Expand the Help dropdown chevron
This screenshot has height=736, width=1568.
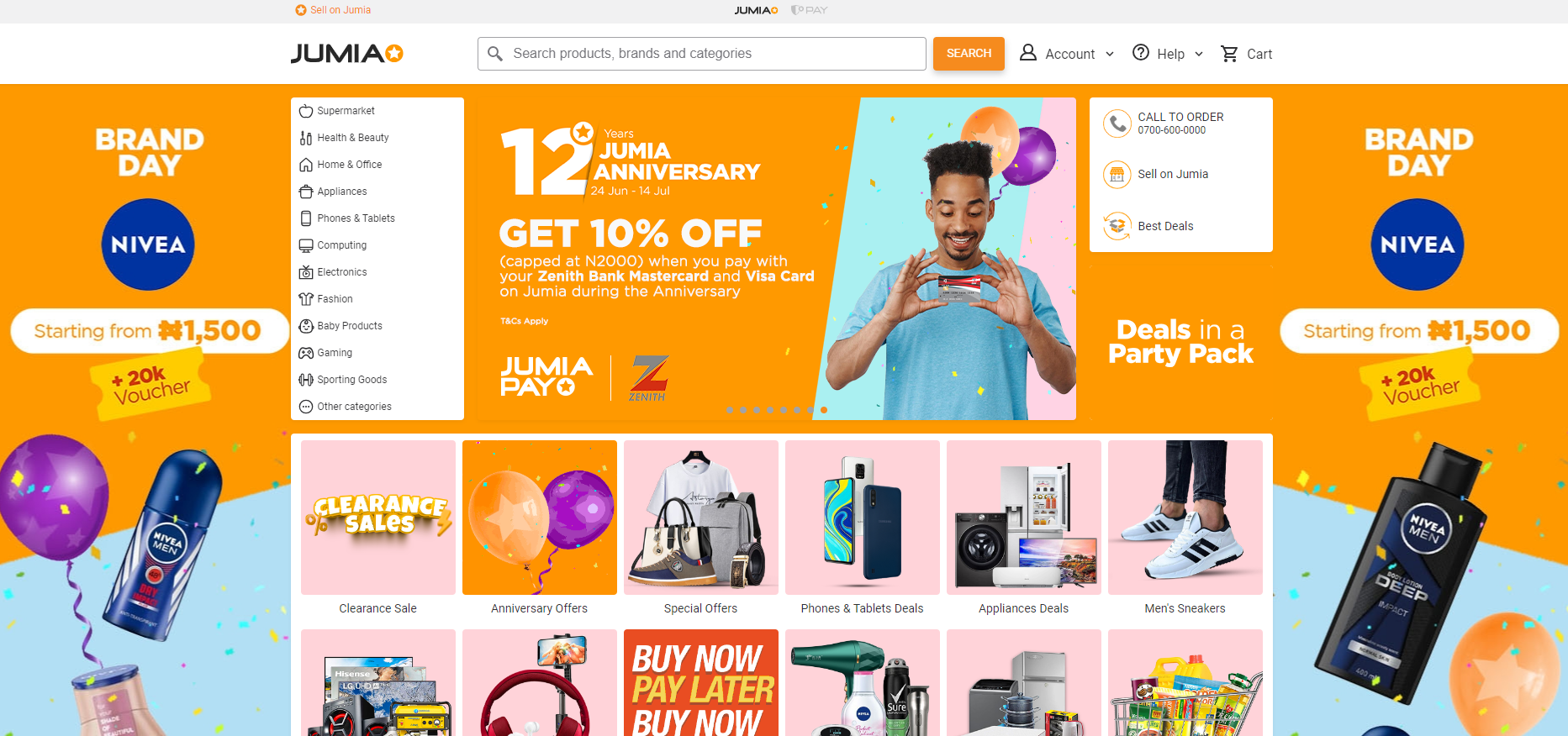[1199, 54]
